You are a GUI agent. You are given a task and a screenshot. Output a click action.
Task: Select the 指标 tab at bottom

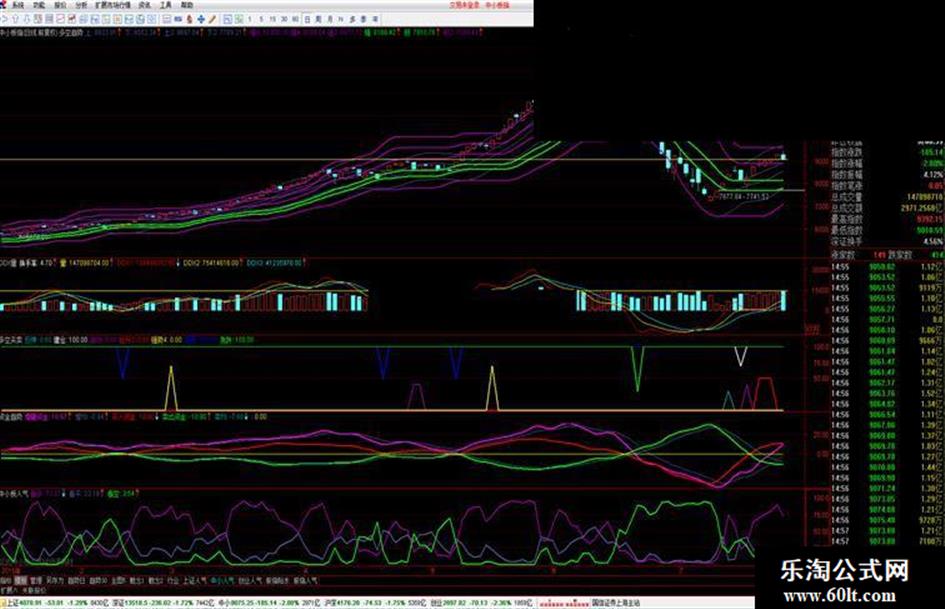[x=5, y=581]
